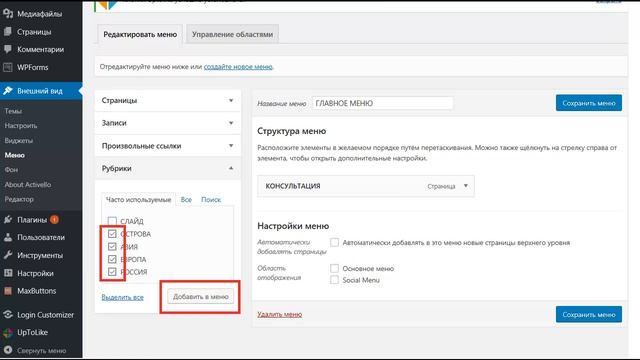The height and width of the screenshot is (360, 640).
Task: Click the UpToLike colorful icon
Action: point(8,333)
